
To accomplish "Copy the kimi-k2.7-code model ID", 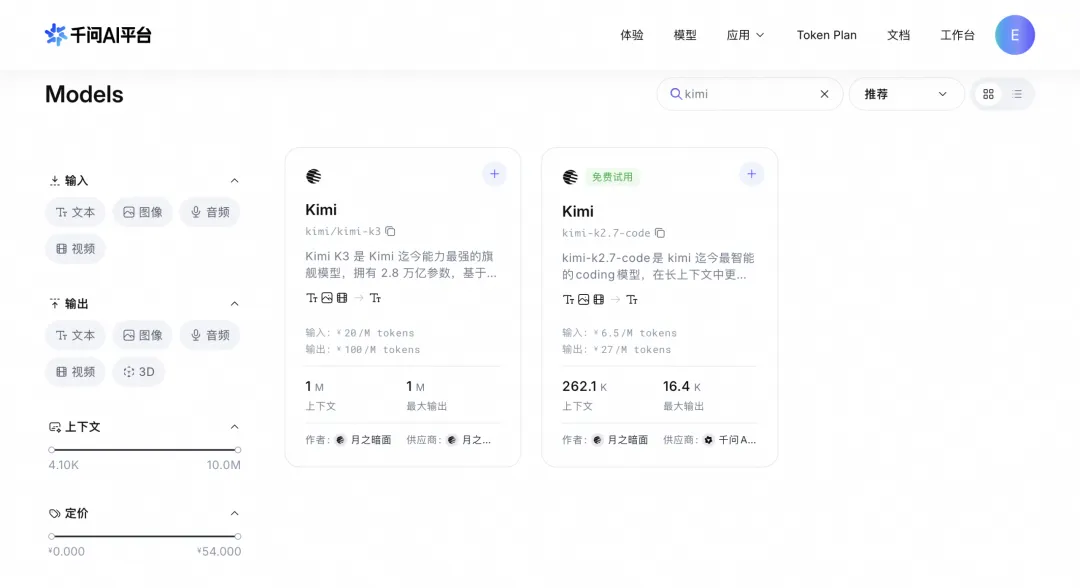I will click(x=660, y=233).
